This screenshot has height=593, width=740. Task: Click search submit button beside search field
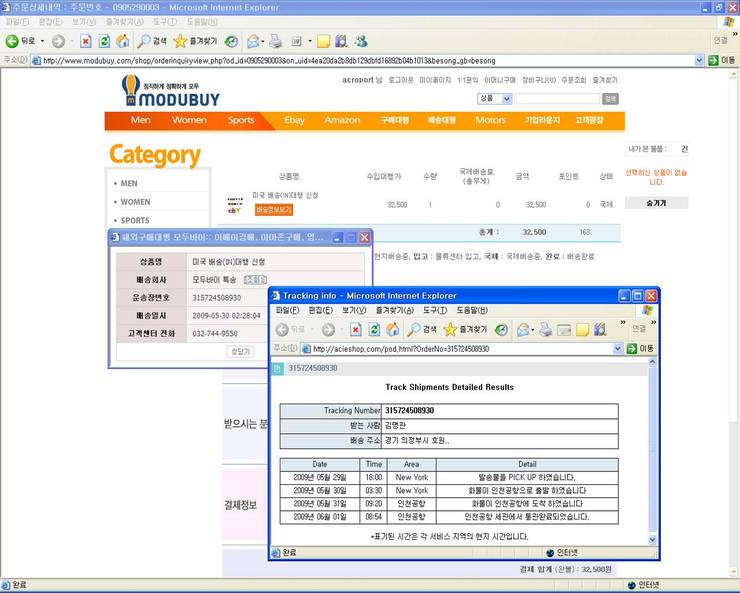point(610,99)
